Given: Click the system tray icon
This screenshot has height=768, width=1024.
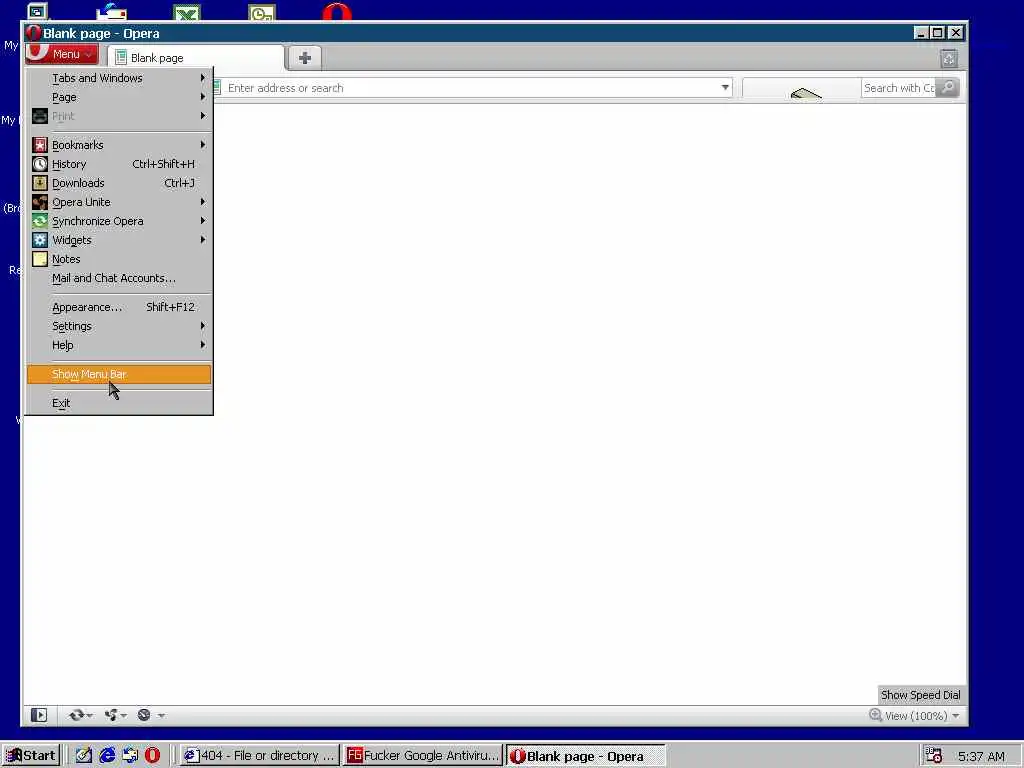Looking at the screenshot, I should (934, 756).
